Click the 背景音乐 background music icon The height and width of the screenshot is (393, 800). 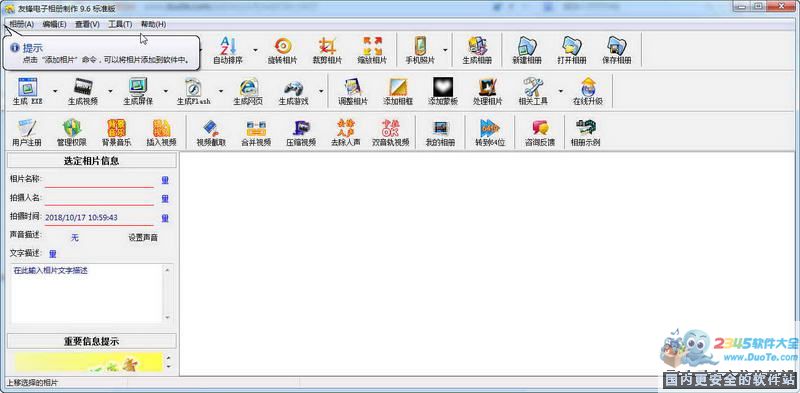pyautogui.click(x=116, y=133)
